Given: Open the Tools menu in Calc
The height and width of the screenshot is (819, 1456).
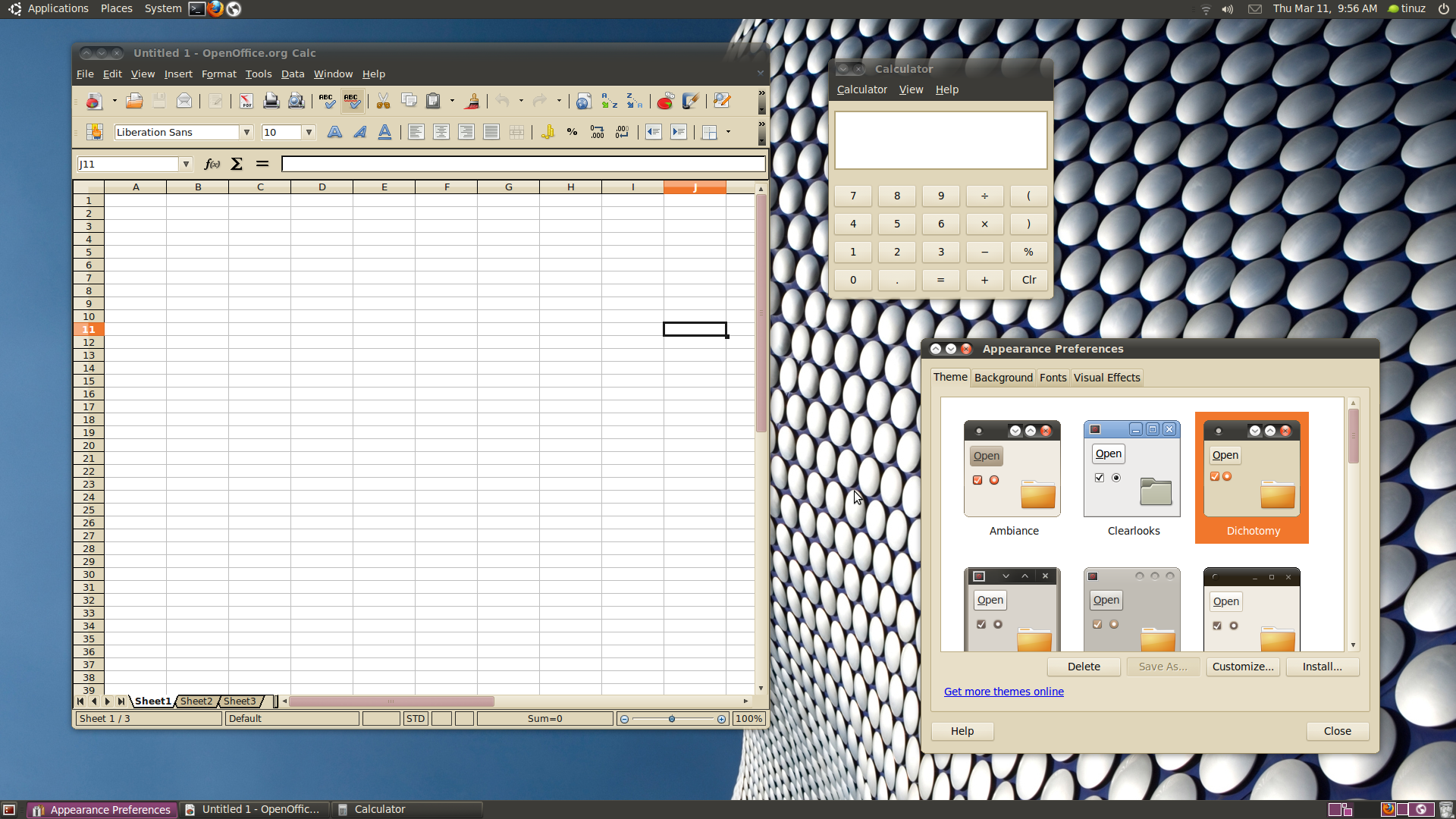Looking at the screenshot, I should (259, 74).
